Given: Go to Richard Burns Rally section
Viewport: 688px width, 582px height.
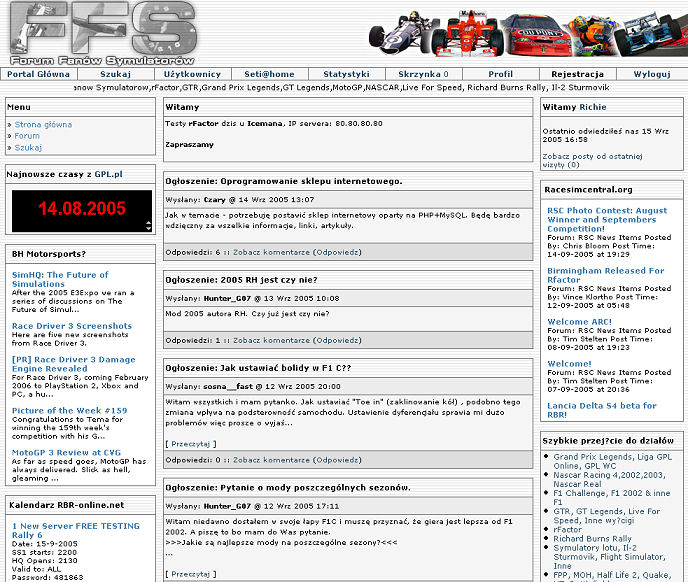Looking at the screenshot, I should point(592,539).
